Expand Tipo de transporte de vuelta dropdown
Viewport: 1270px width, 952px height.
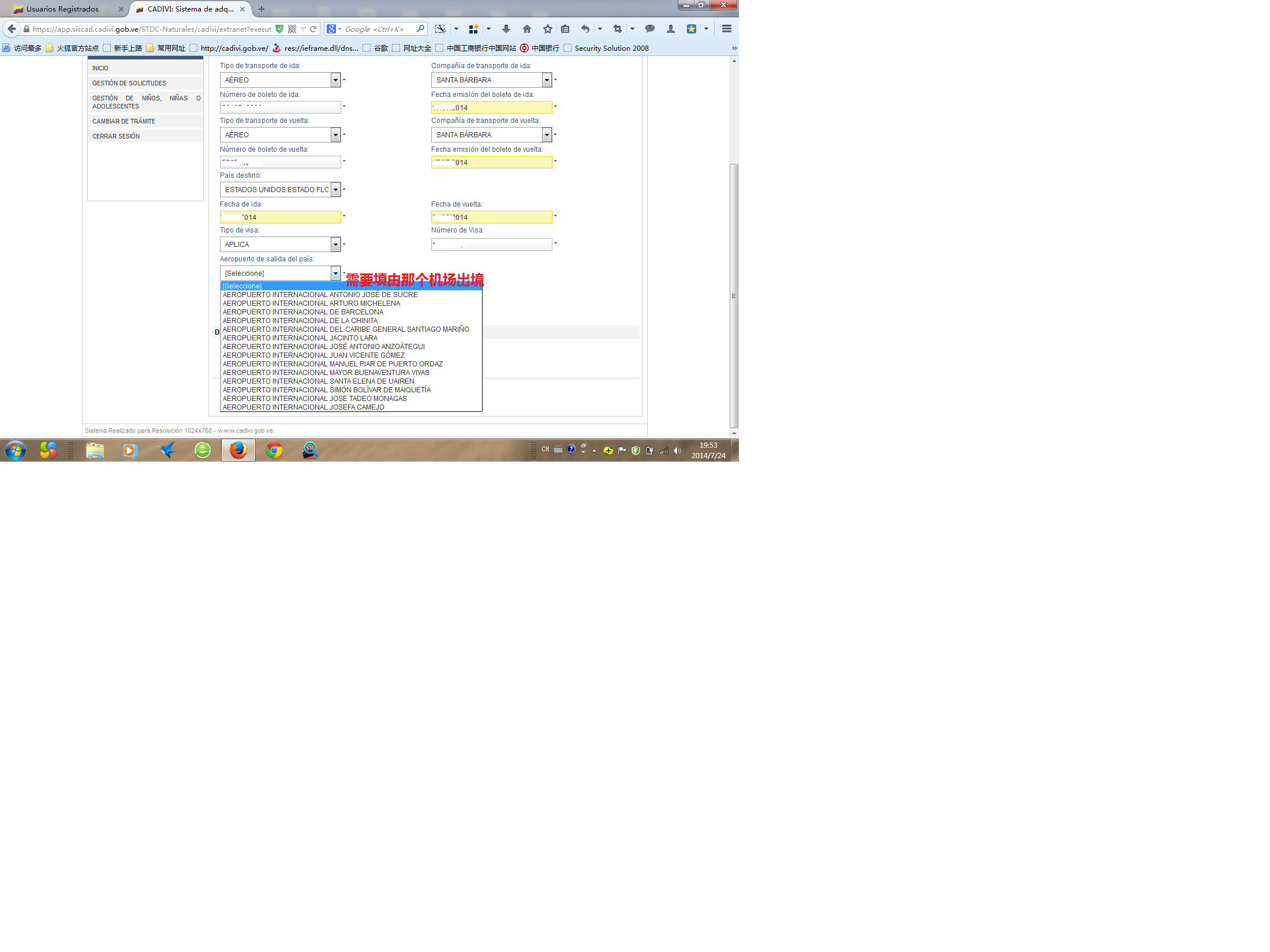(x=335, y=135)
